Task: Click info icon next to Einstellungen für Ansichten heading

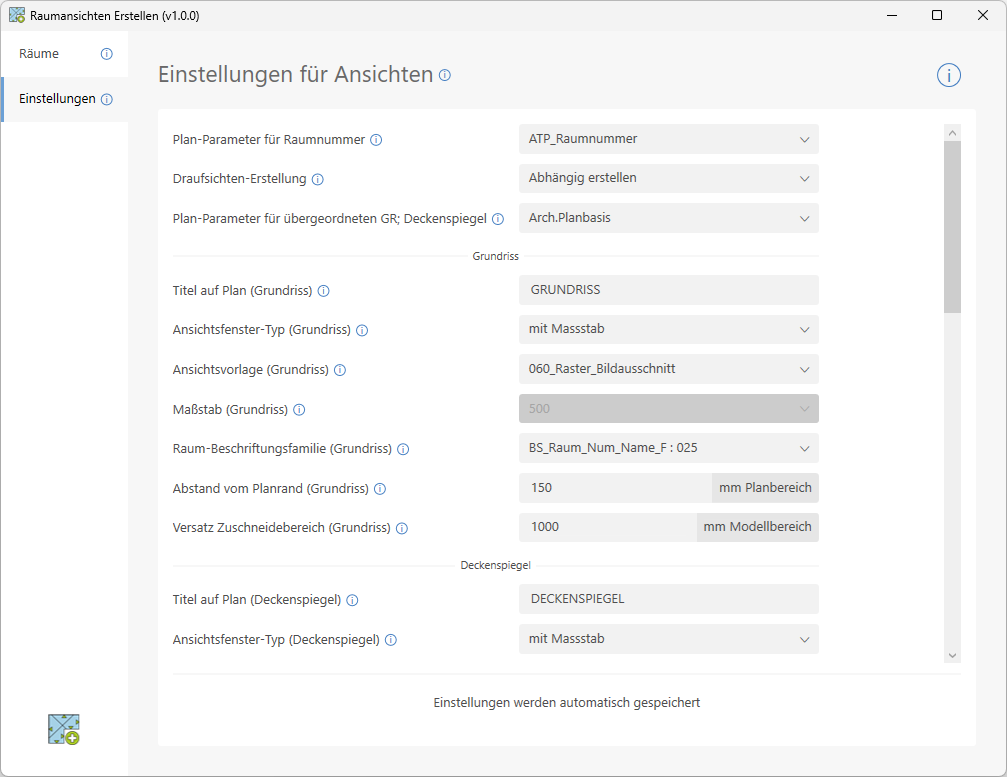Action: [445, 75]
